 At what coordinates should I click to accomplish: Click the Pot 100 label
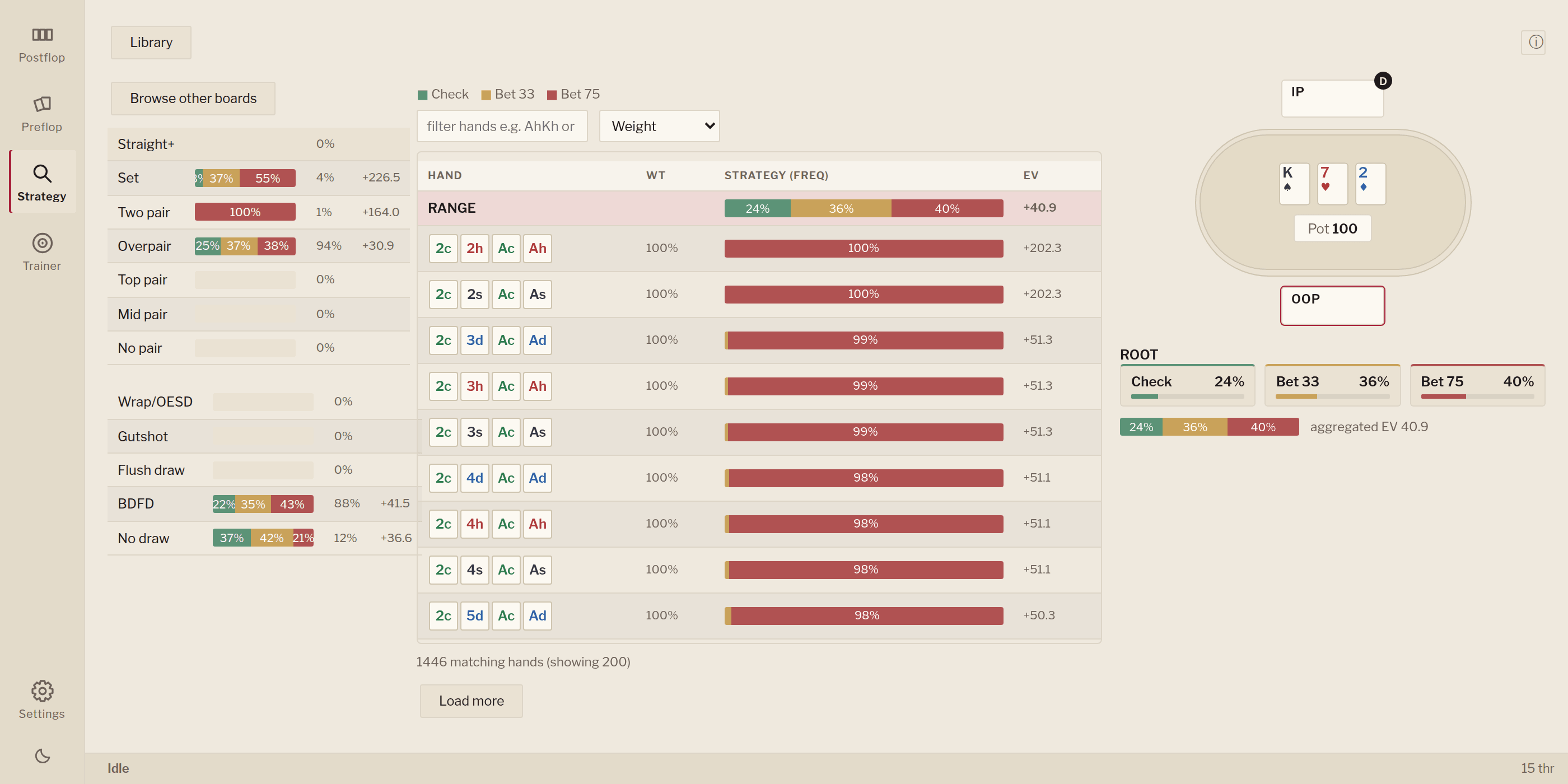[x=1332, y=228]
